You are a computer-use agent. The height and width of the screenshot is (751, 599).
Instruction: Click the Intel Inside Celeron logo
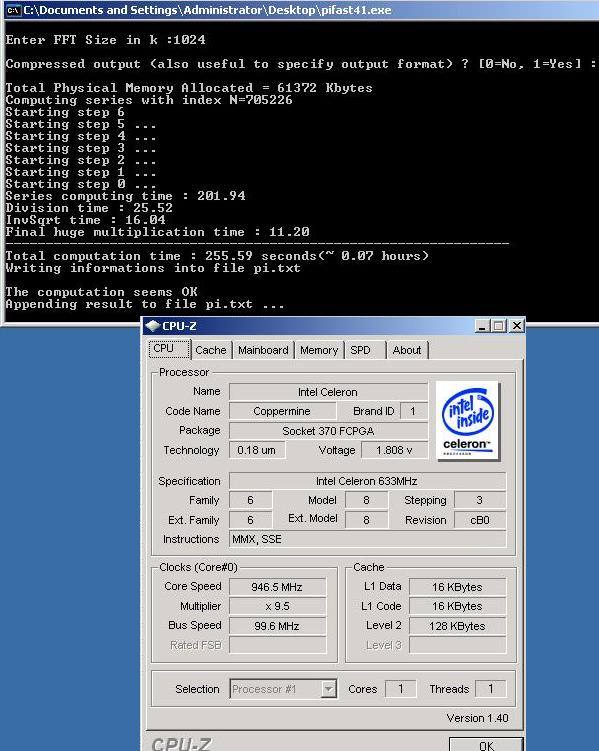coord(468,421)
